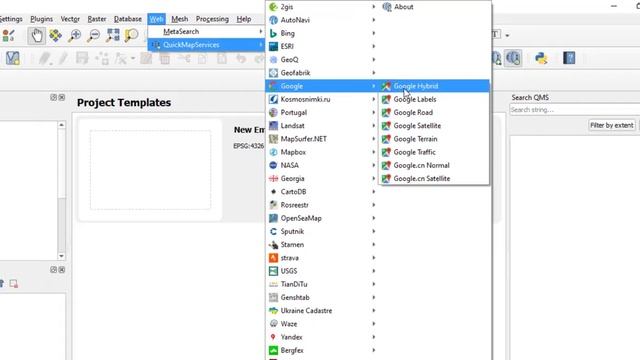Click the Remove Layer icon in the lower-left panel
640x360 pixels.
tap(13, 283)
